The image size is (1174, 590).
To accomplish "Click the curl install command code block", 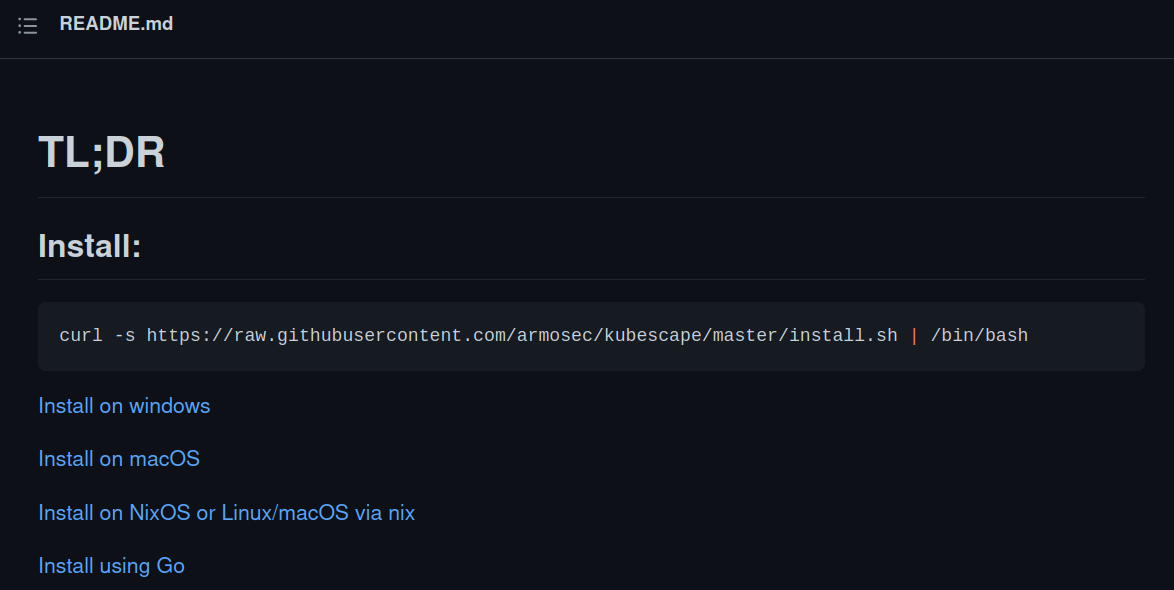I will (x=590, y=335).
